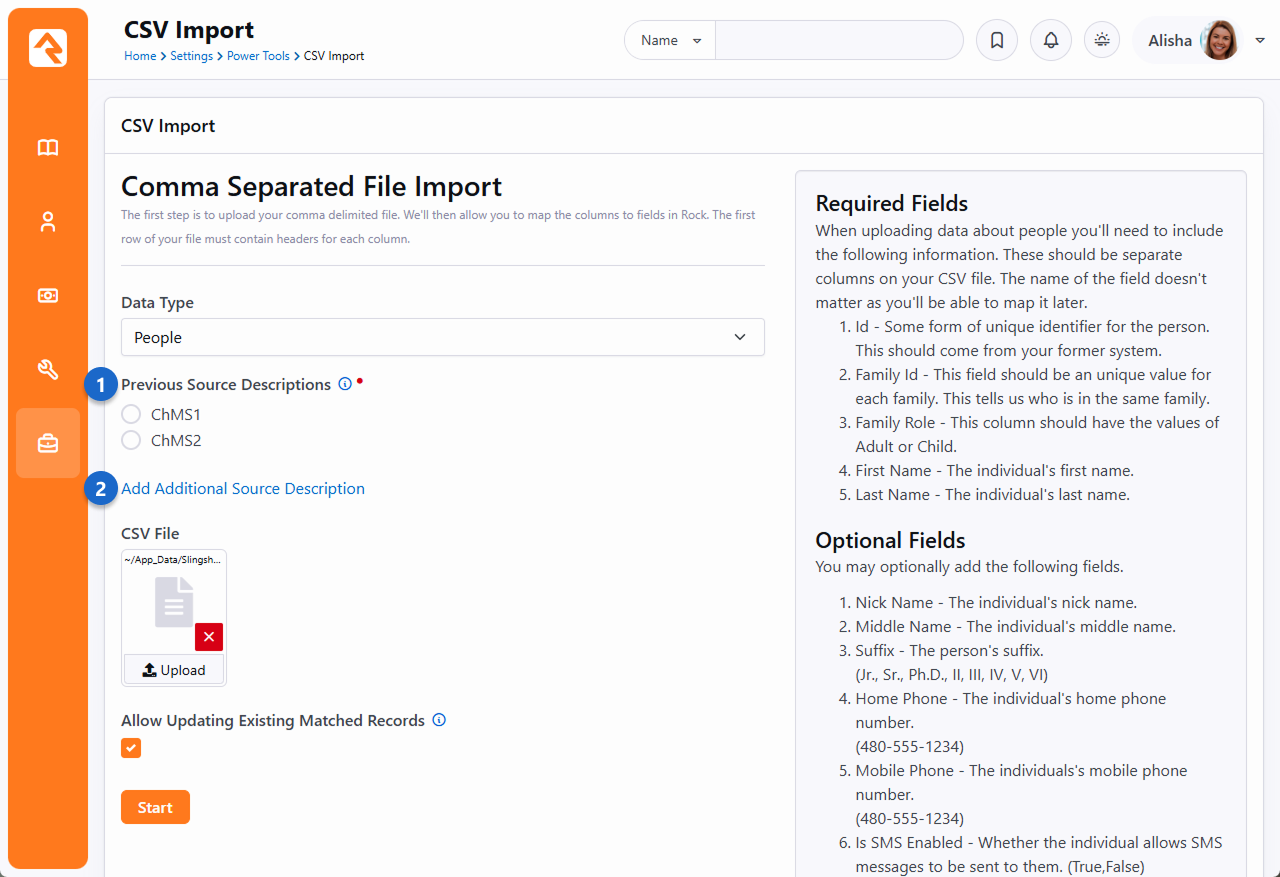The image size is (1280, 877).
Task: Open the briefcase admin icon in sidebar
Action: coord(48,443)
